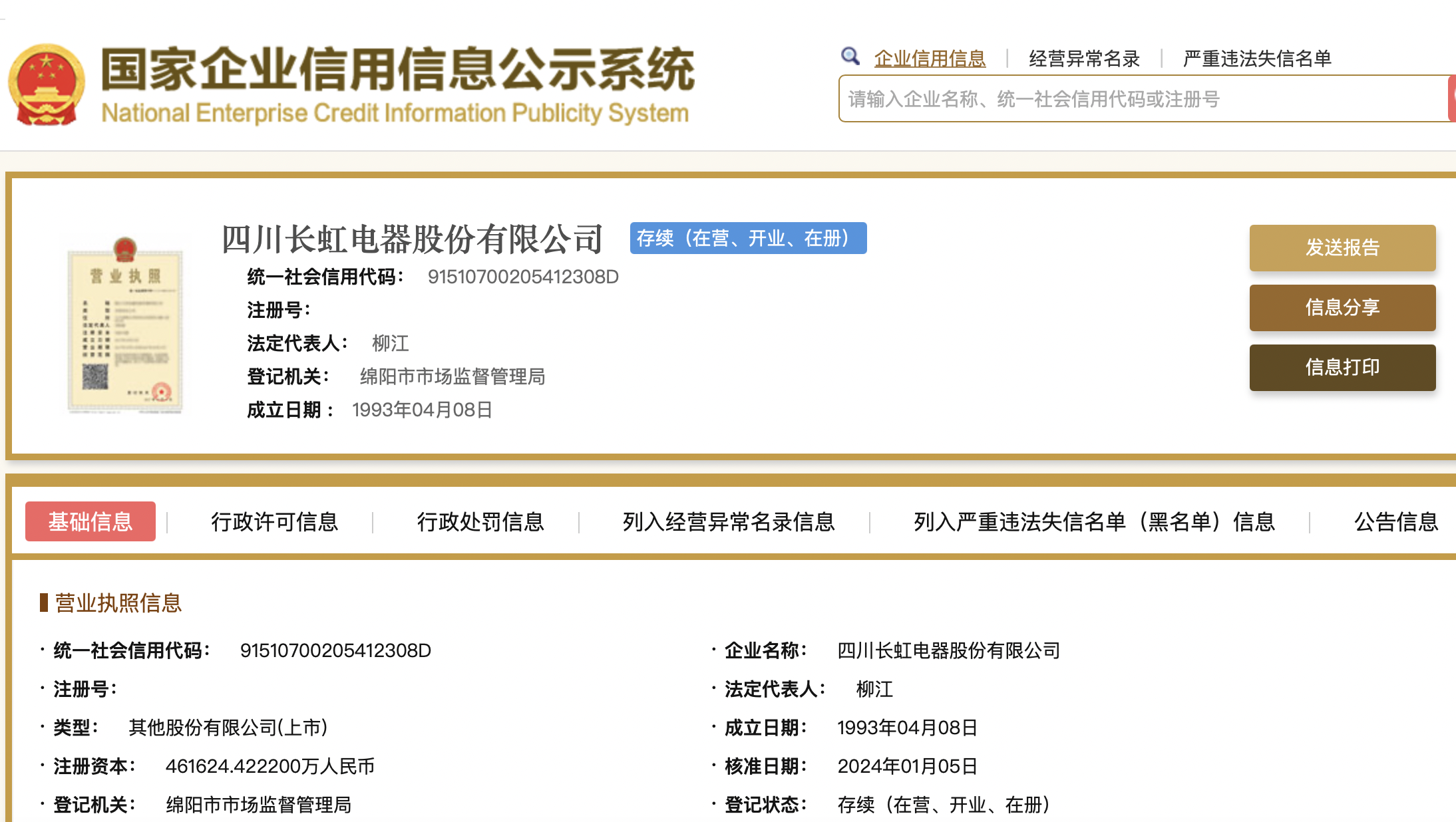Open the 列入经营异常名录信息 tab
The height and width of the screenshot is (822, 1456).
pyautogui.click(x=729, y=522)
